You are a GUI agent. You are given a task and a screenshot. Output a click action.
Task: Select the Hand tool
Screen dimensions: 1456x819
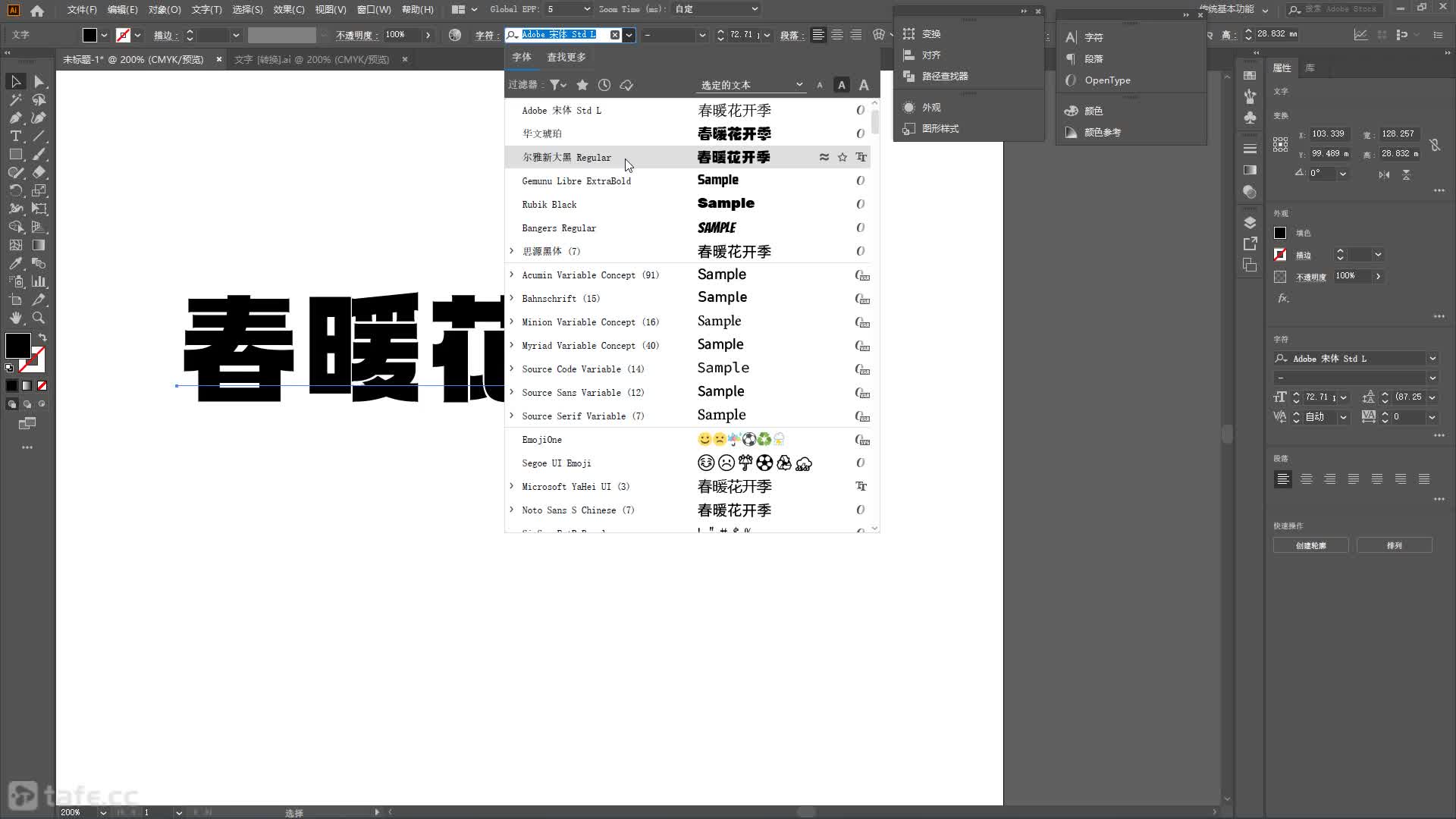(16, 318)
